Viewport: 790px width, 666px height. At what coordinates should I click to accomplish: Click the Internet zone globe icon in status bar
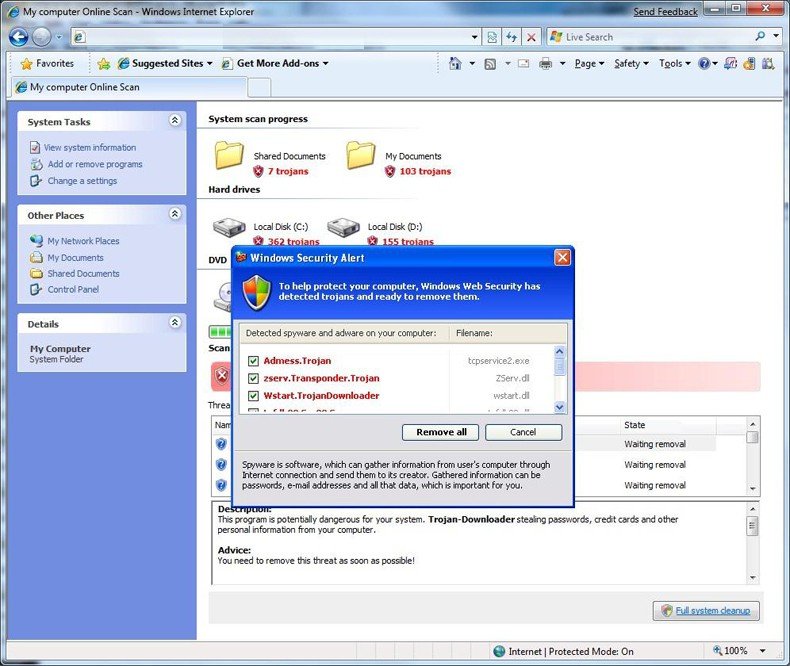click(x=499, y=651)
